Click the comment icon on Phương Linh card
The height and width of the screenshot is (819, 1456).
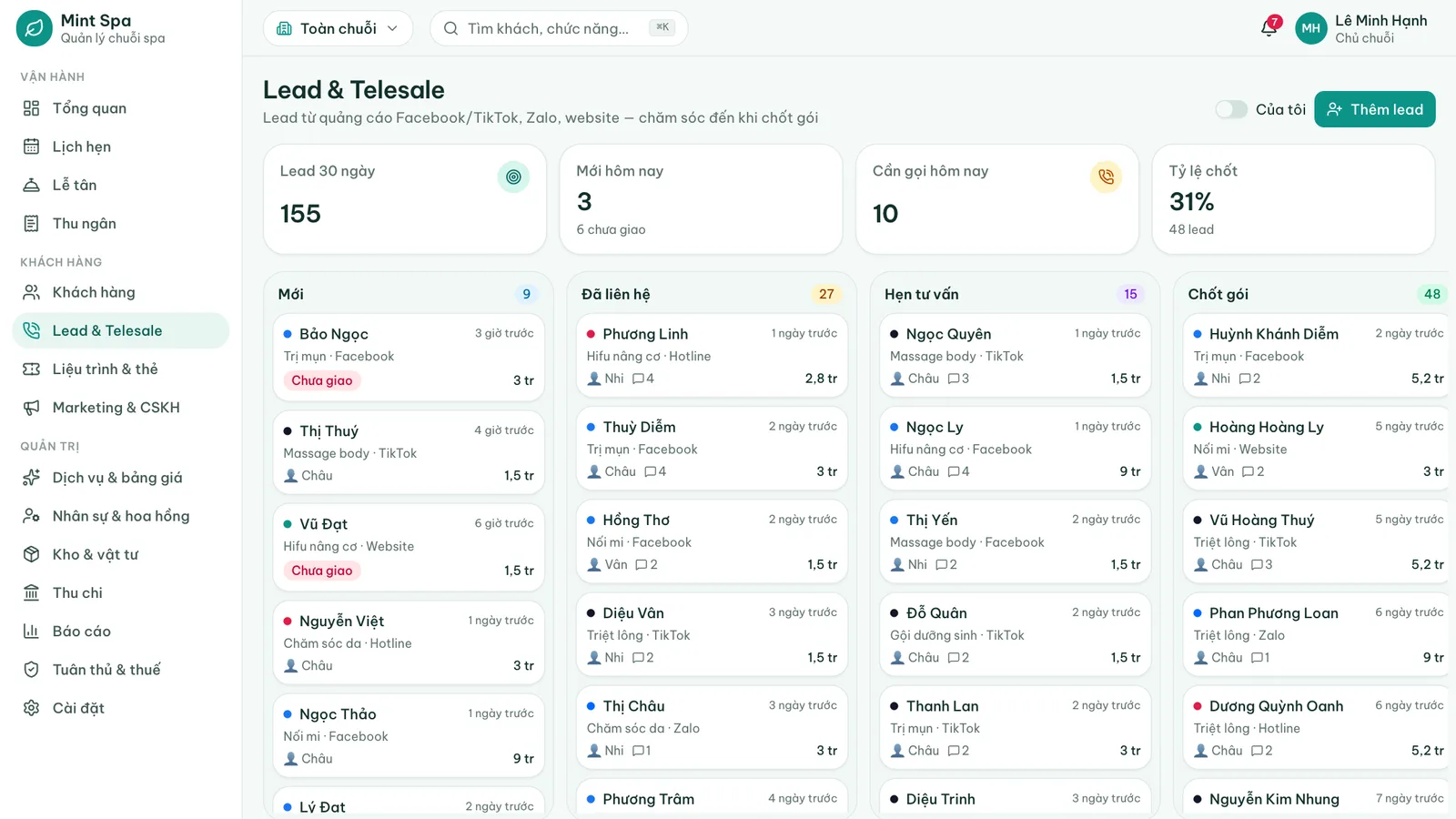pyautogui.click(x=638, y=379)
